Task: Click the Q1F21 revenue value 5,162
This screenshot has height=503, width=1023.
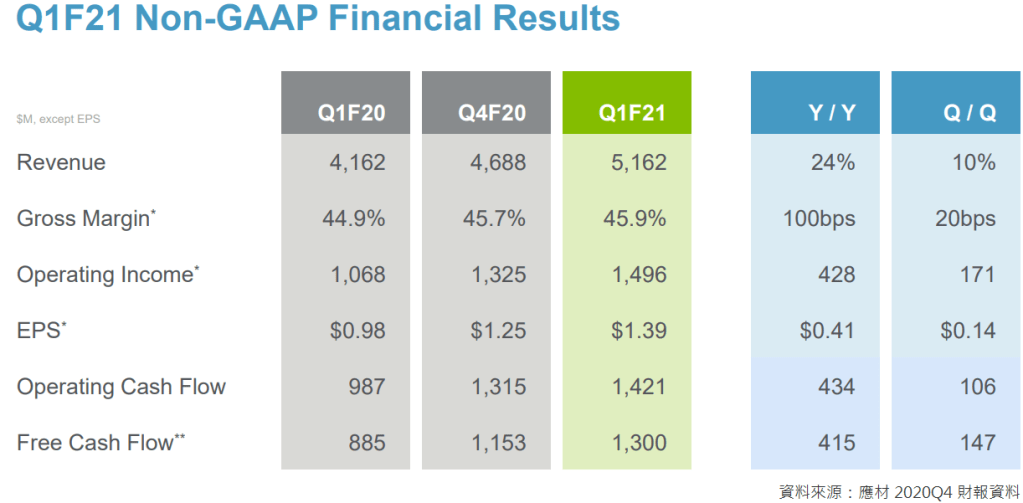Action: pos(638,163)
